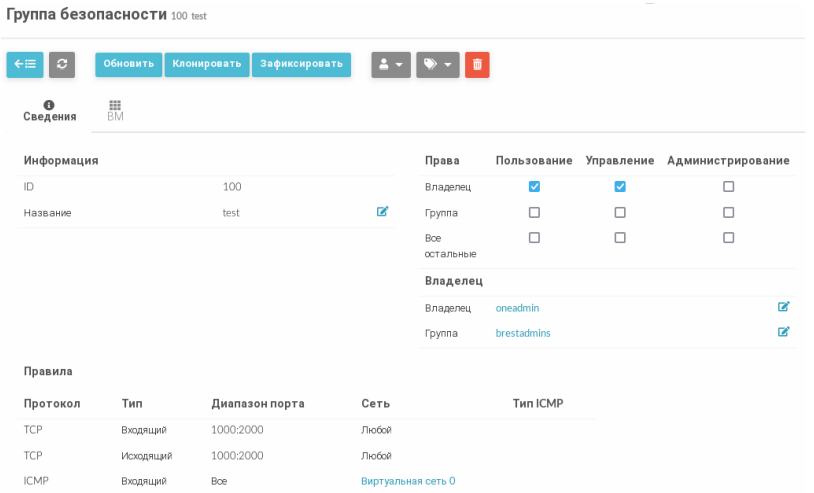Open the user ownership dropdown

pyautogui.click(x=391, y=64)
